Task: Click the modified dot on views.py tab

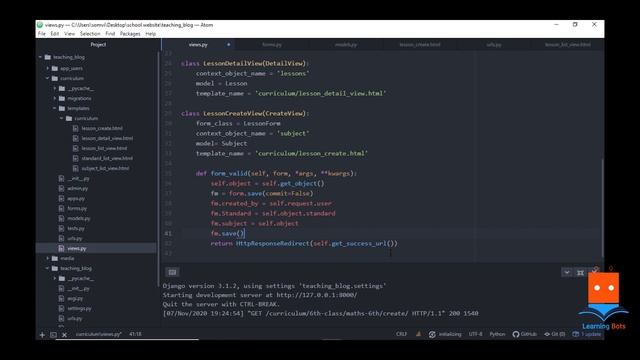Action: click(x=229, y=44)
